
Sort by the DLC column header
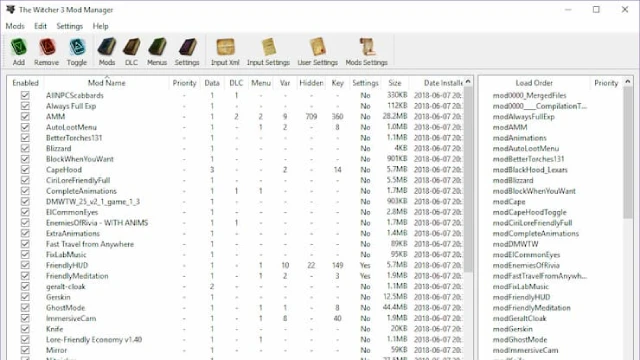tap(236, 83)
